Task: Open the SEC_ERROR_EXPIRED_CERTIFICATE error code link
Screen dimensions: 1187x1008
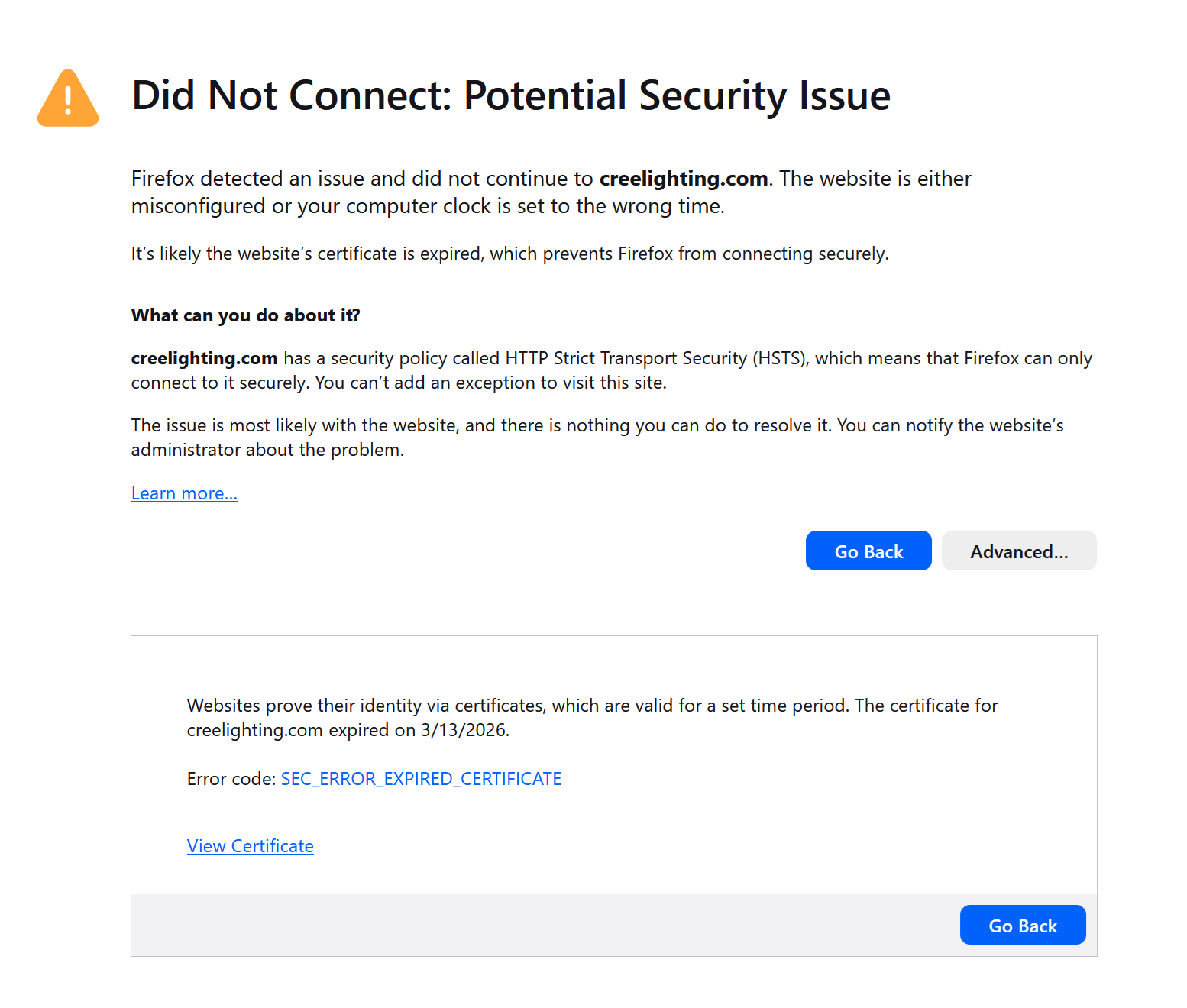Action: (x=421, y=779)
